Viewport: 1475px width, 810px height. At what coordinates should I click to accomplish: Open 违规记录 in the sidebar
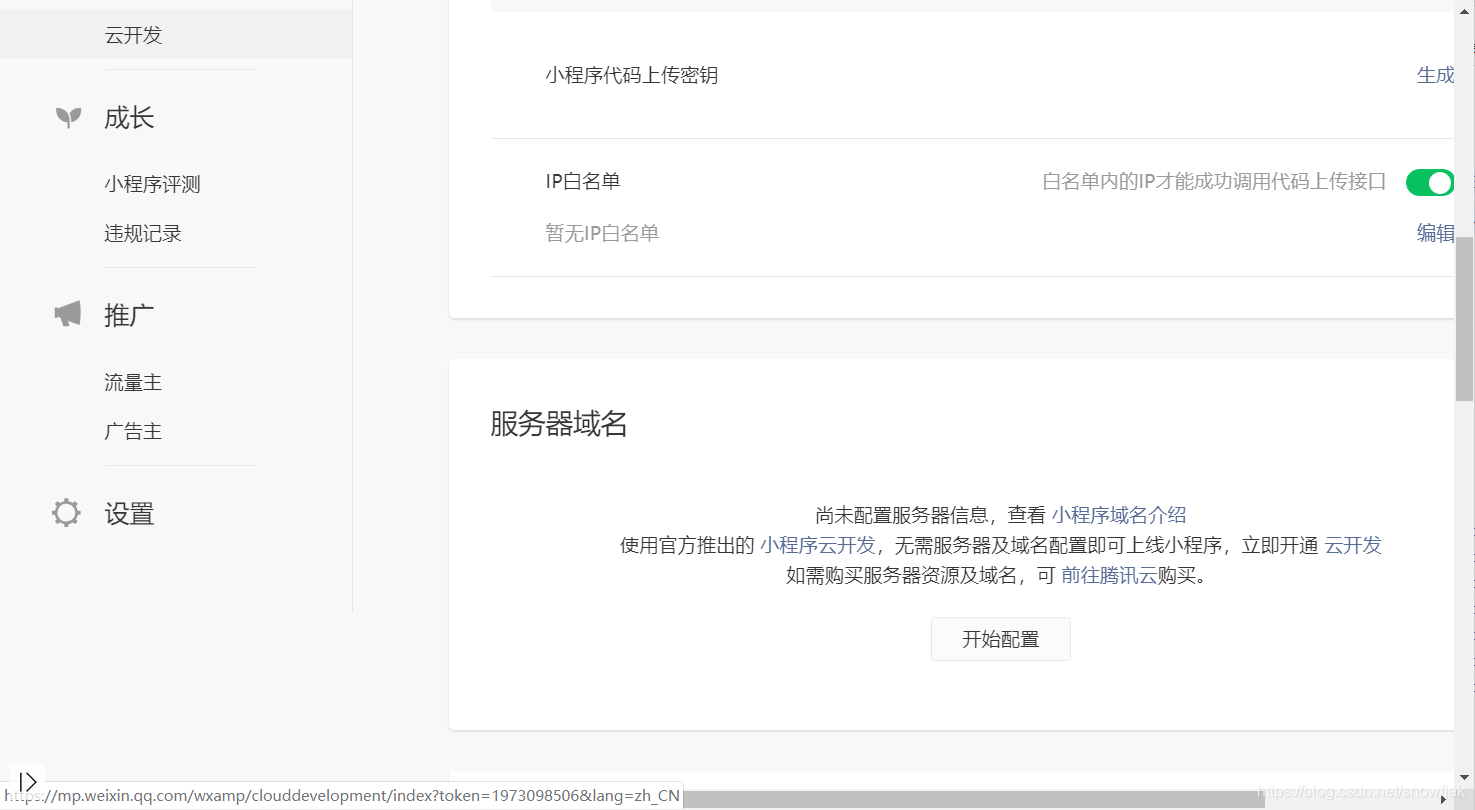coord(143,233)
